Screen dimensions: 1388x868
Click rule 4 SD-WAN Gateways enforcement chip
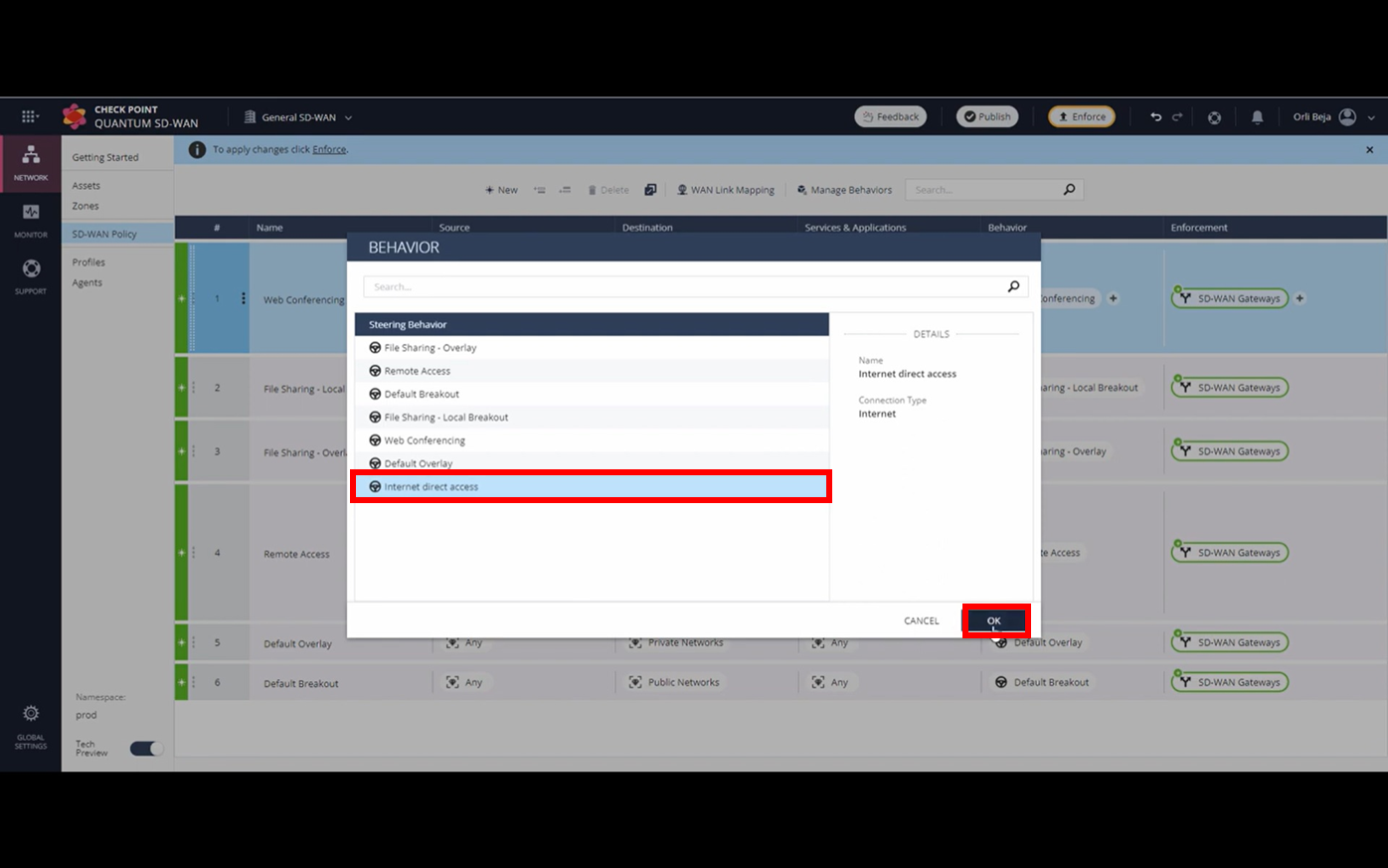(1230, 553)
